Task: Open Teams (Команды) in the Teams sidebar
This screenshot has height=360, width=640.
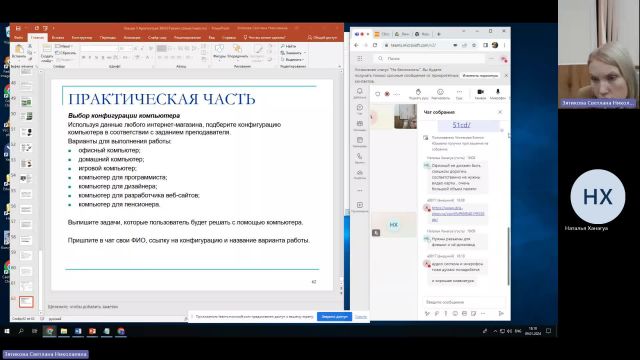Action: point(360,125)
